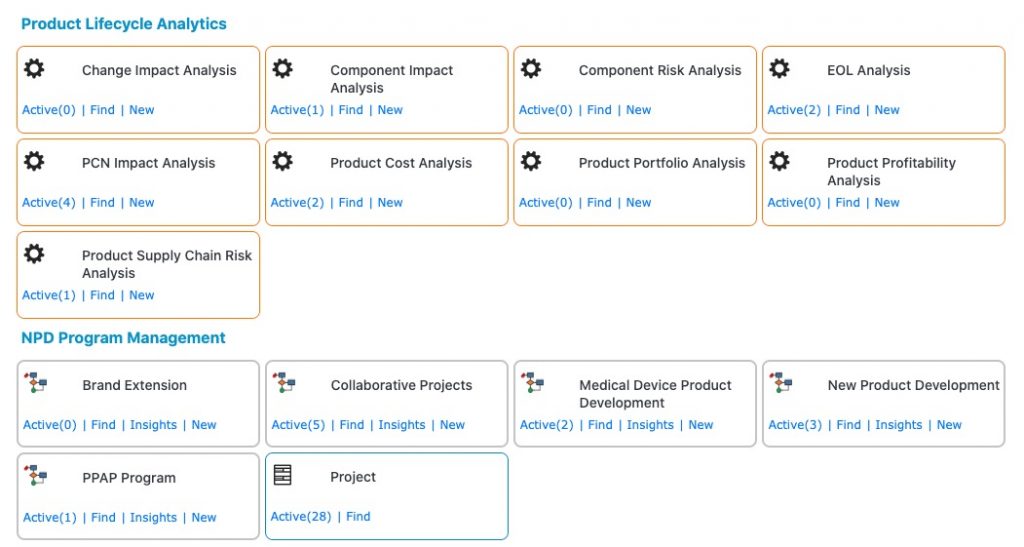Create New Medical Device Product Development
This screenshot has width=1024, height=547.
(701, 425)
